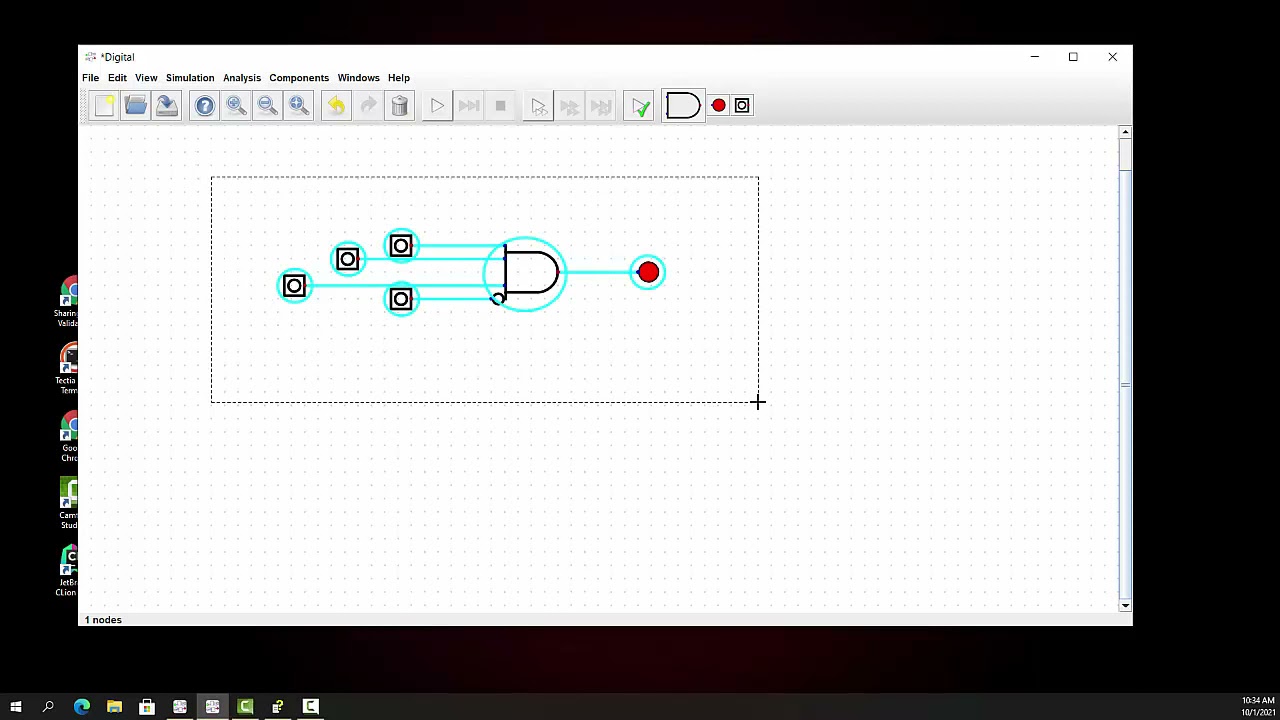
Task: Click the Save circuit toolbar icon
Action: tap(167, 106)
